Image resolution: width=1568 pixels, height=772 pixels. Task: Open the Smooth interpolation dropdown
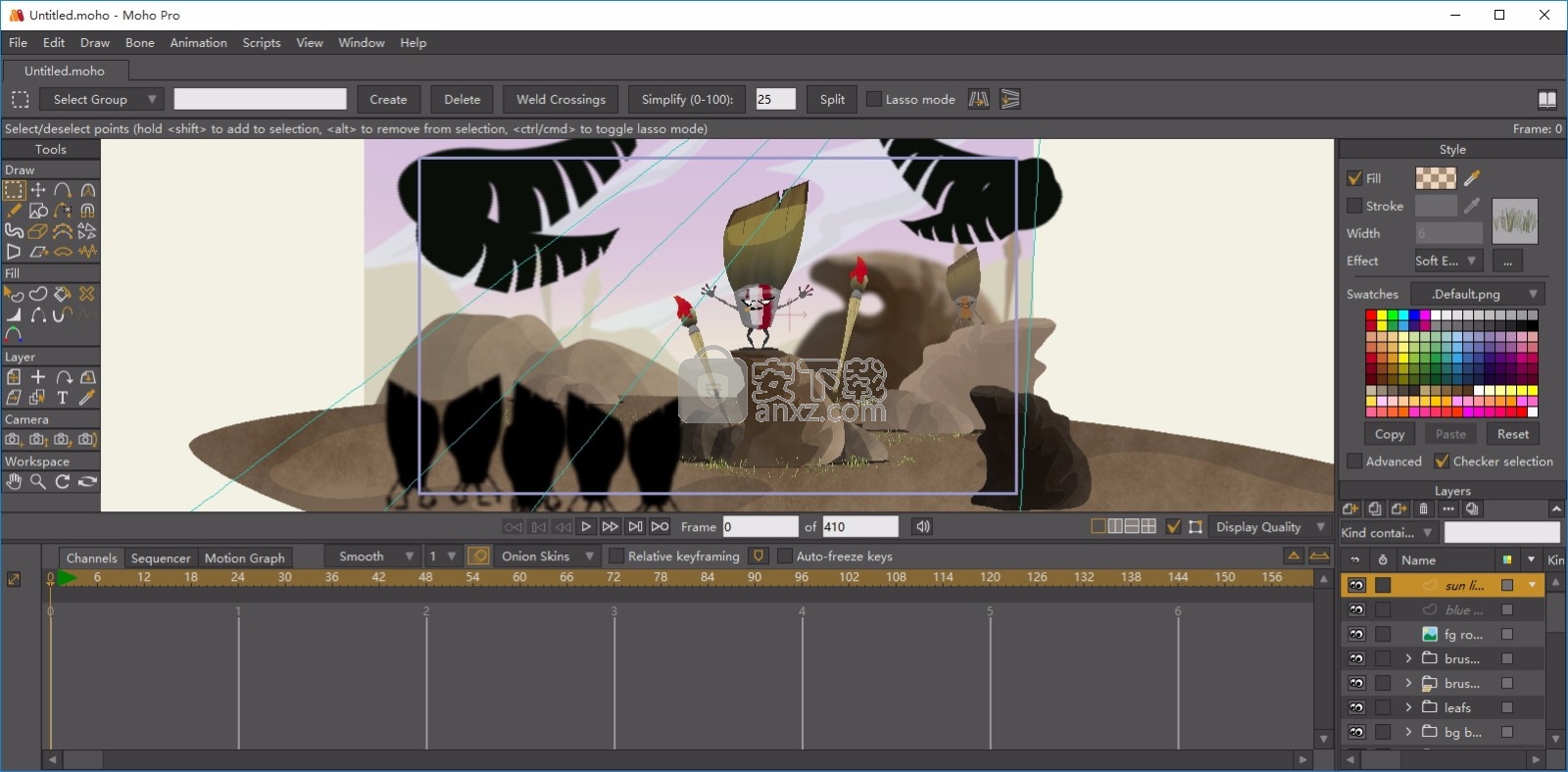point(372,556)
